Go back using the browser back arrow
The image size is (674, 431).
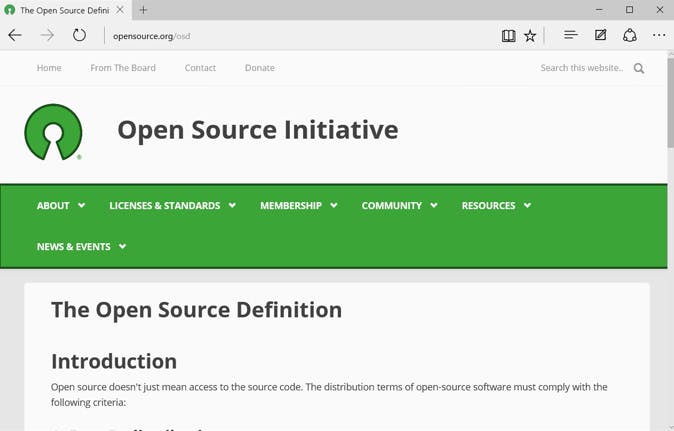tap(15, 35)
